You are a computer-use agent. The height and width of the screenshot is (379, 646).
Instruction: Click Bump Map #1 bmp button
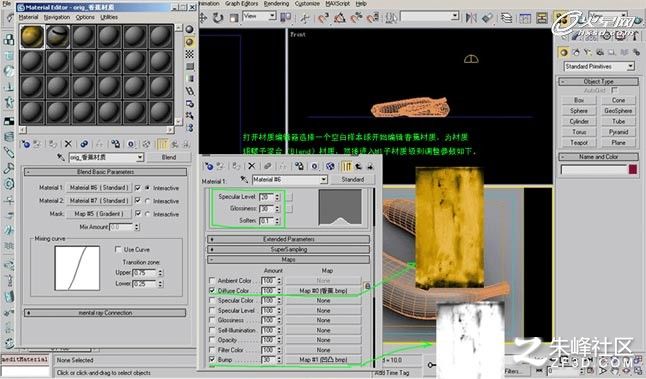coord(323,360)
